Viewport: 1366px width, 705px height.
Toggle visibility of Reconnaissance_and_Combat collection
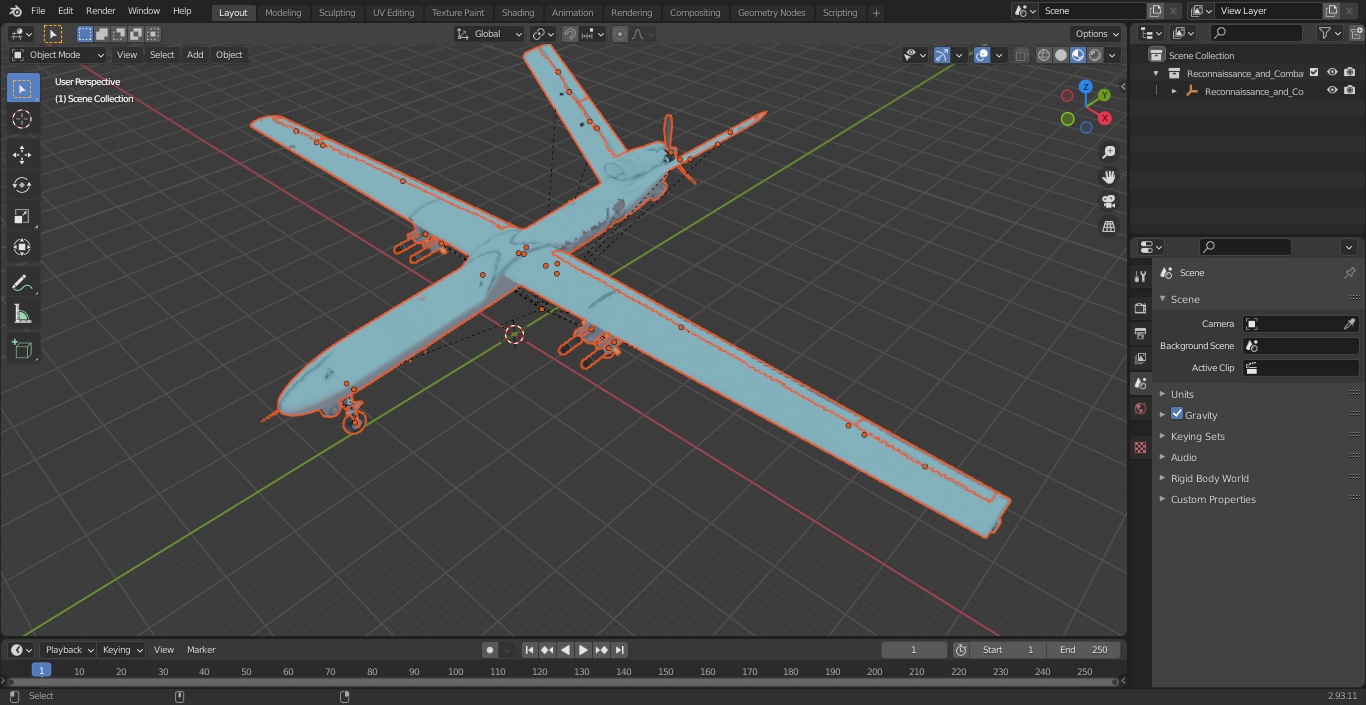[1332, 73]
